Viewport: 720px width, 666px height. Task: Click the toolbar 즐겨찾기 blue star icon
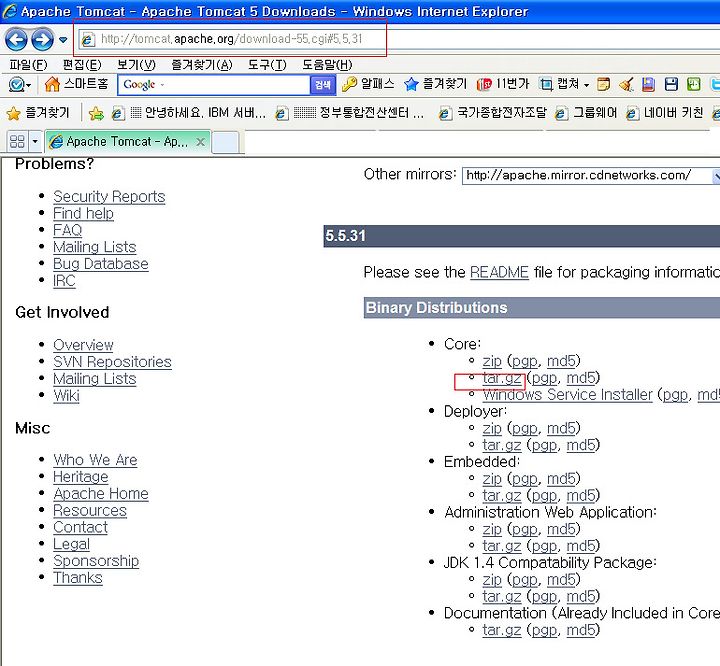[x=411, y=84]
